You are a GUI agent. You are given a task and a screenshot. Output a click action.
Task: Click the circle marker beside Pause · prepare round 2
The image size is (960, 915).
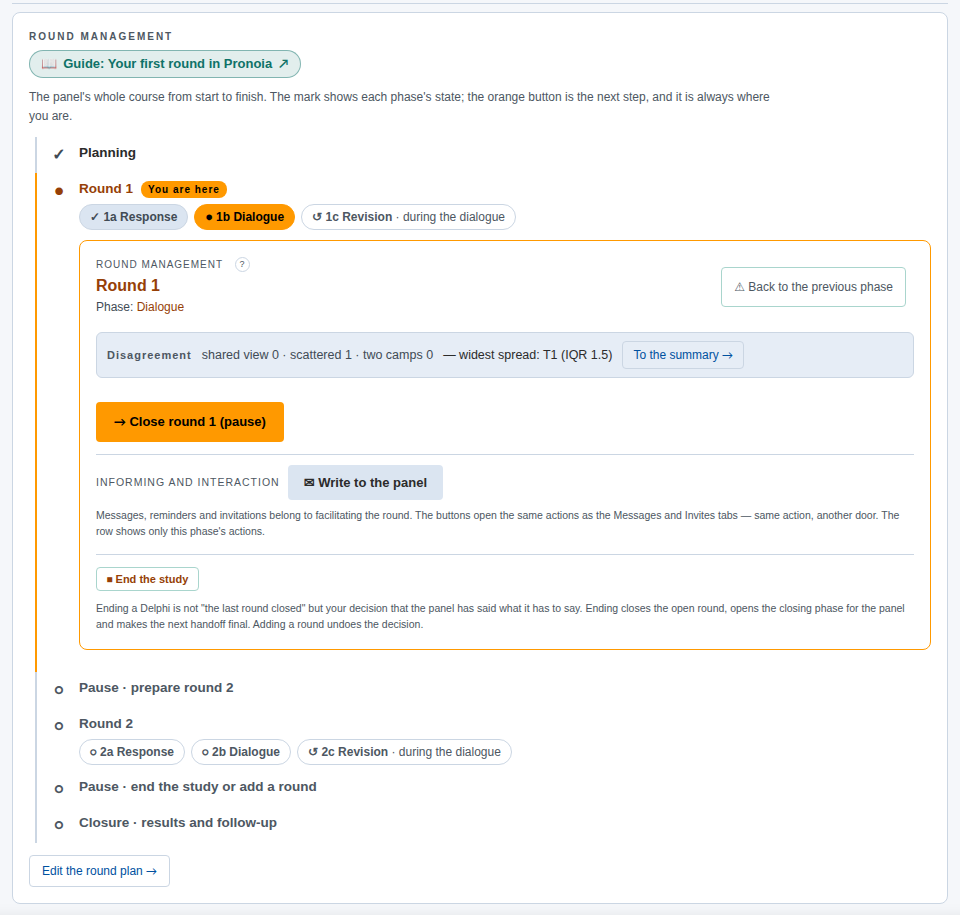coord(59,690)
